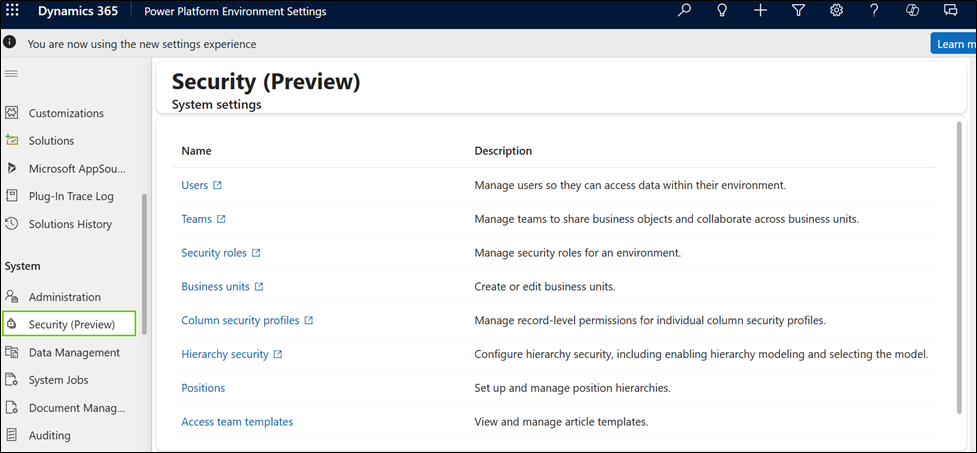
Task: Click the plus quick create icon
Action: [x=760, y=11]
